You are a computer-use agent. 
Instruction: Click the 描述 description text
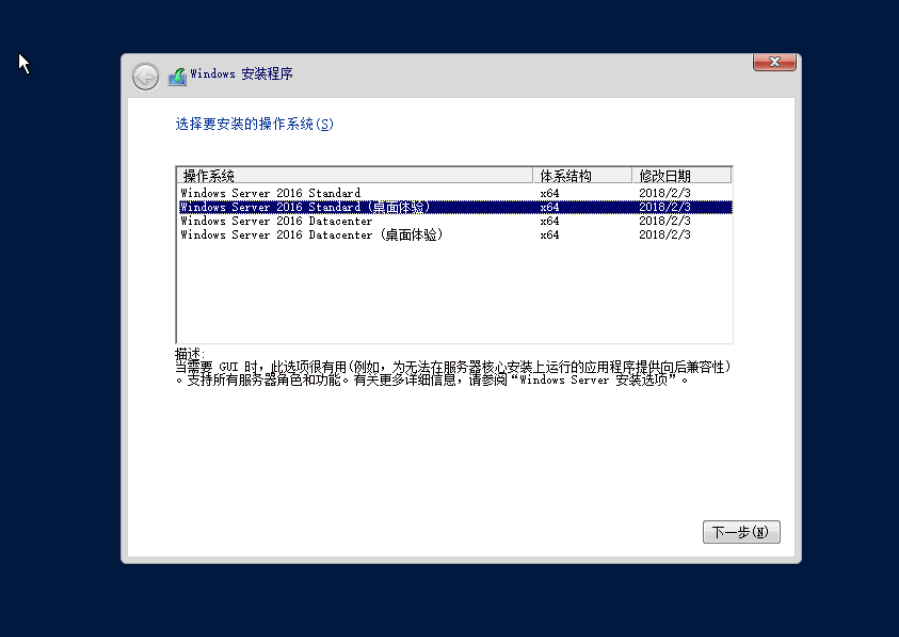click(452, 368)
